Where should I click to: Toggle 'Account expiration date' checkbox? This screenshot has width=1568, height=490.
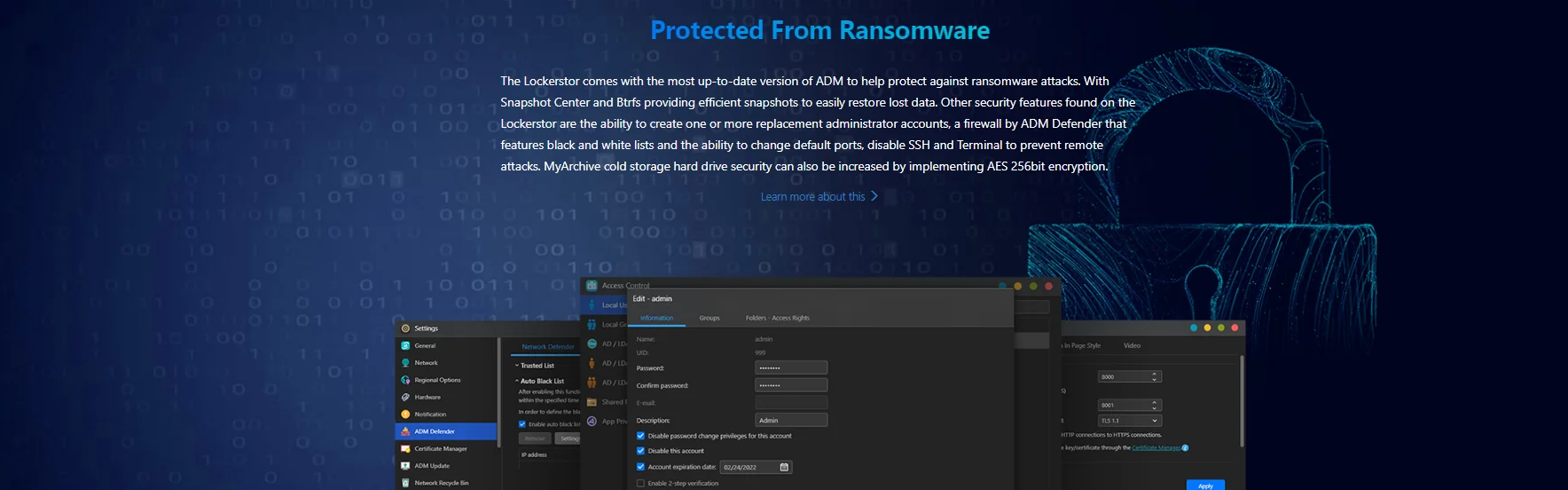tap(640, 467)
